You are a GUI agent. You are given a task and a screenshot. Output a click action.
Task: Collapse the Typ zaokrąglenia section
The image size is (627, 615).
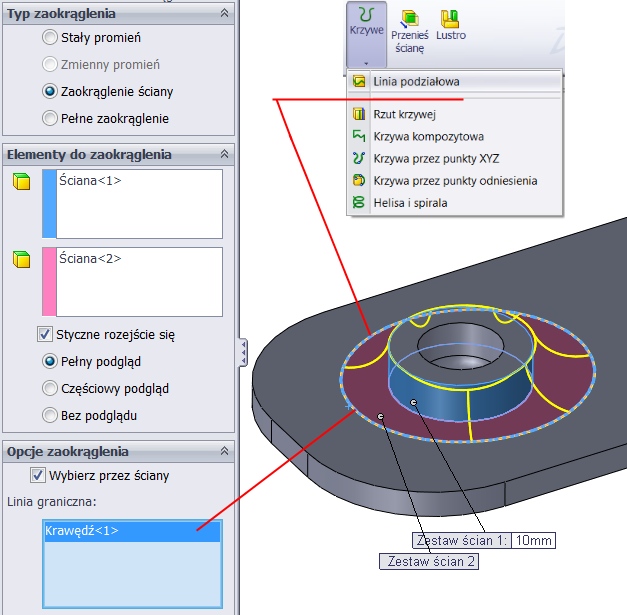(x=224, y=13)
